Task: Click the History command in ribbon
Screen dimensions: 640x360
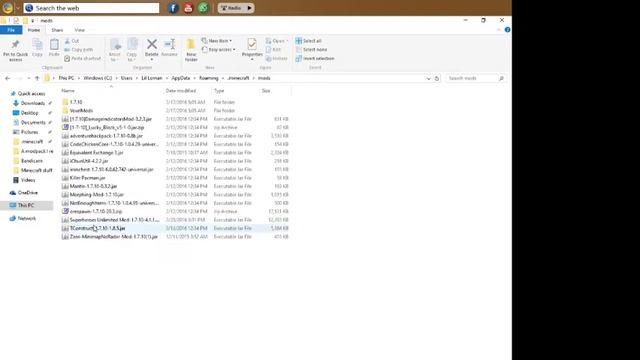Action: pos(276,59)
